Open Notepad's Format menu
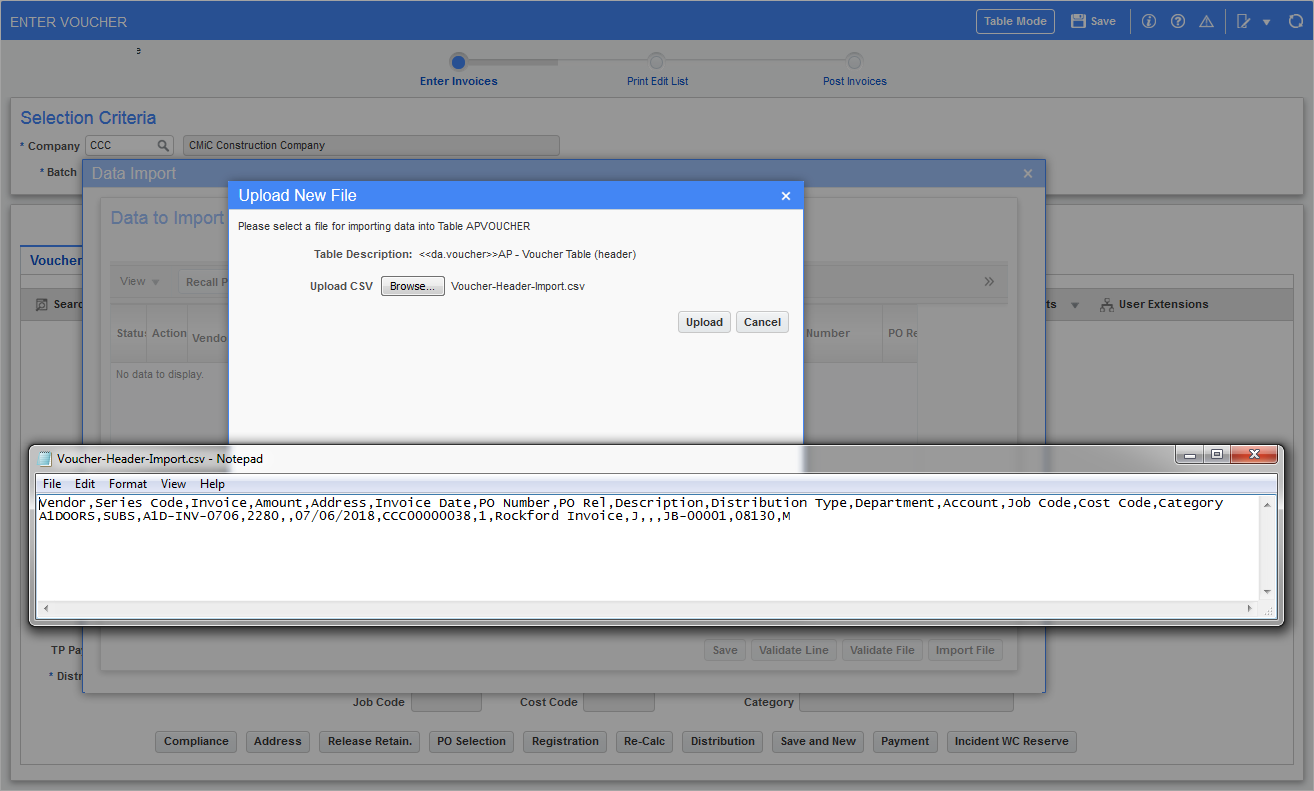 point(127,483)
